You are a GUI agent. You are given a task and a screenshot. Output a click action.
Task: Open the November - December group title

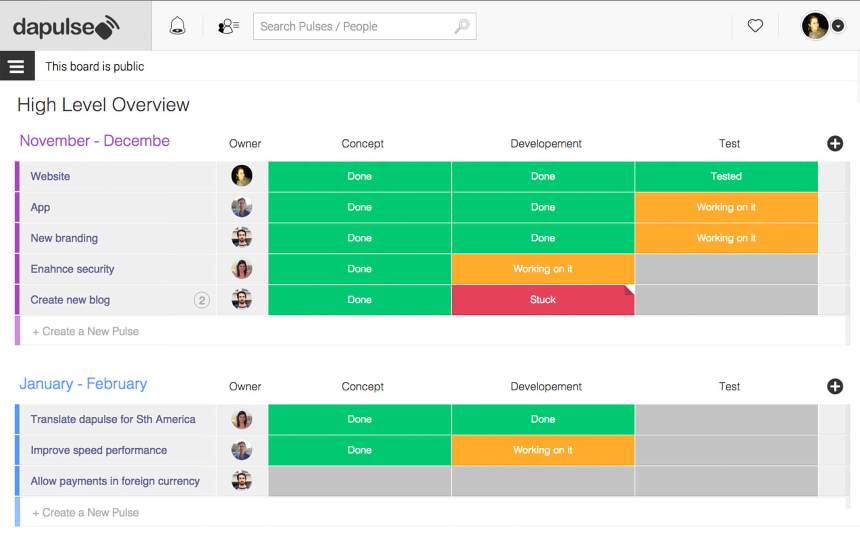click(95, 141)
